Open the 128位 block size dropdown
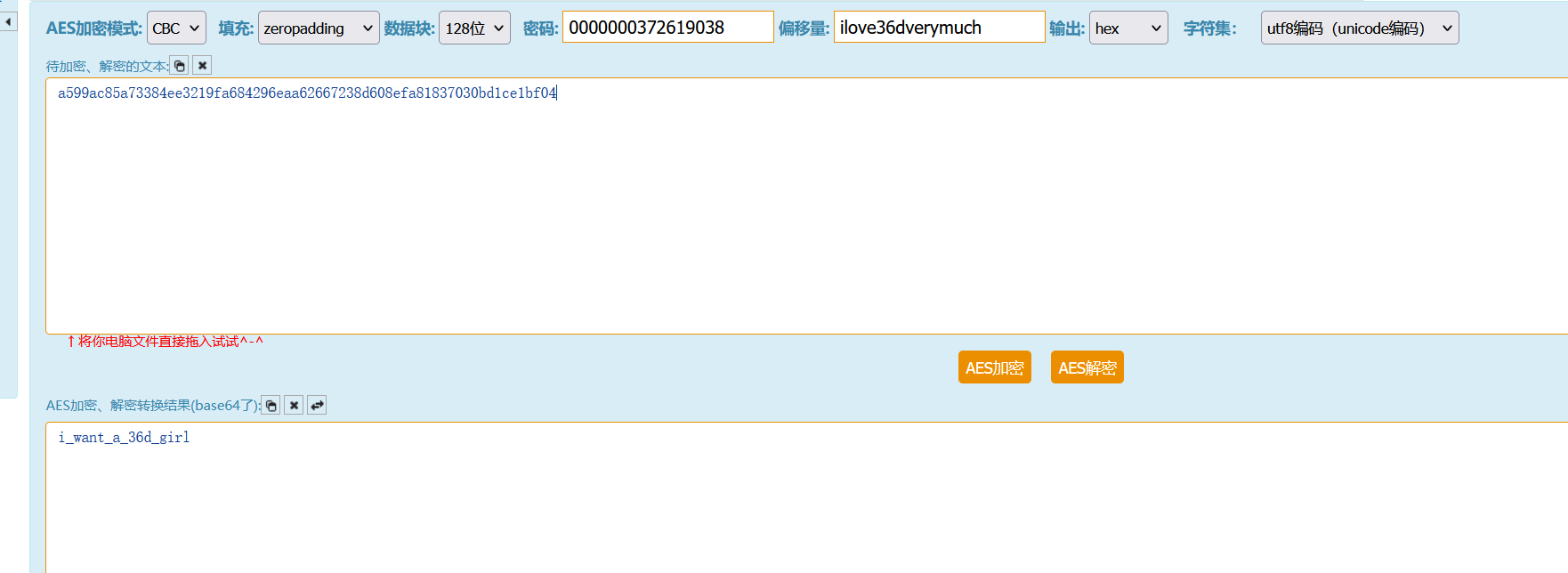The width and height of the screenshot is (1568, 573). pyautogui.click(x=474, y=28)
